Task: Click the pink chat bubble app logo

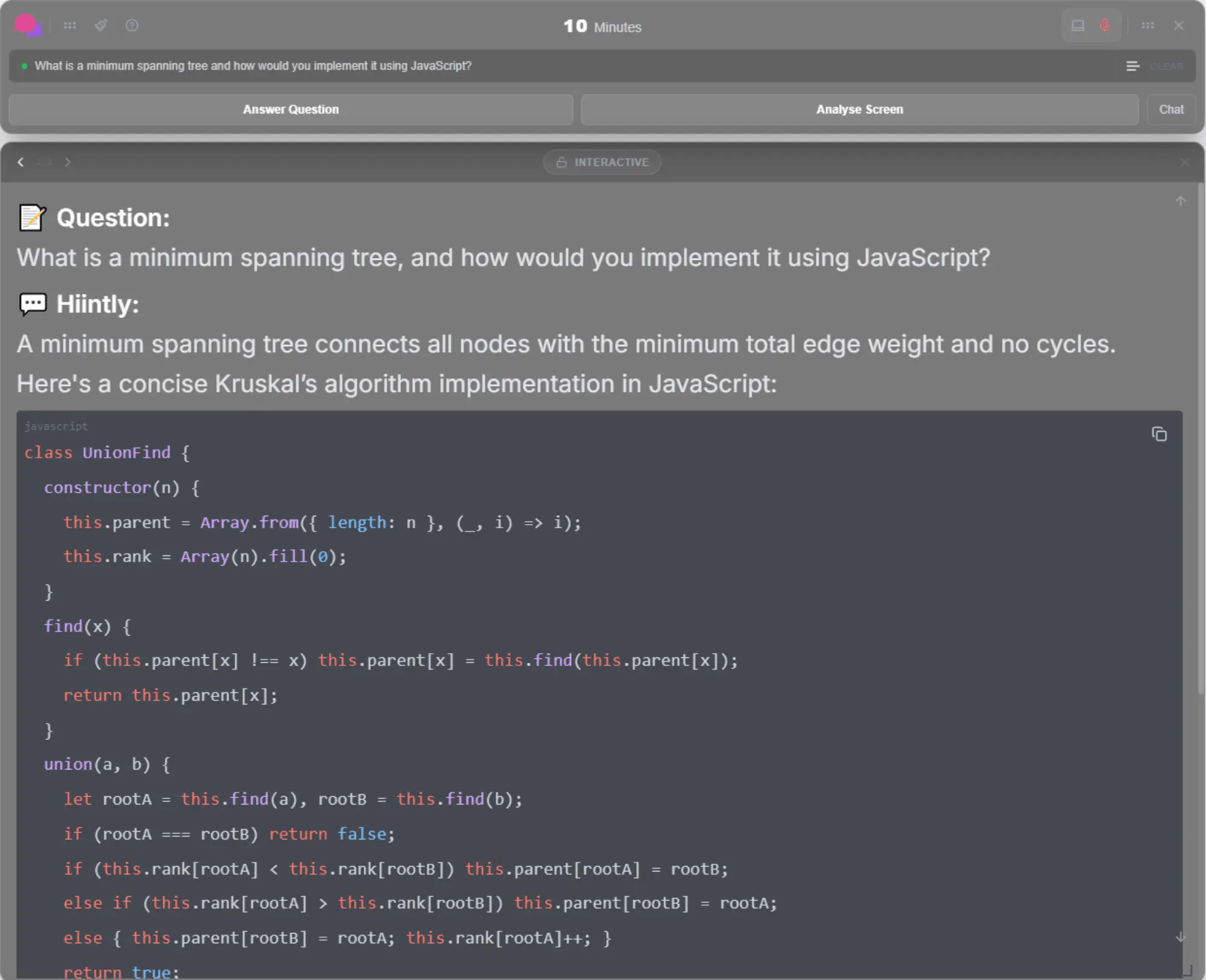Action: [27, 25]
